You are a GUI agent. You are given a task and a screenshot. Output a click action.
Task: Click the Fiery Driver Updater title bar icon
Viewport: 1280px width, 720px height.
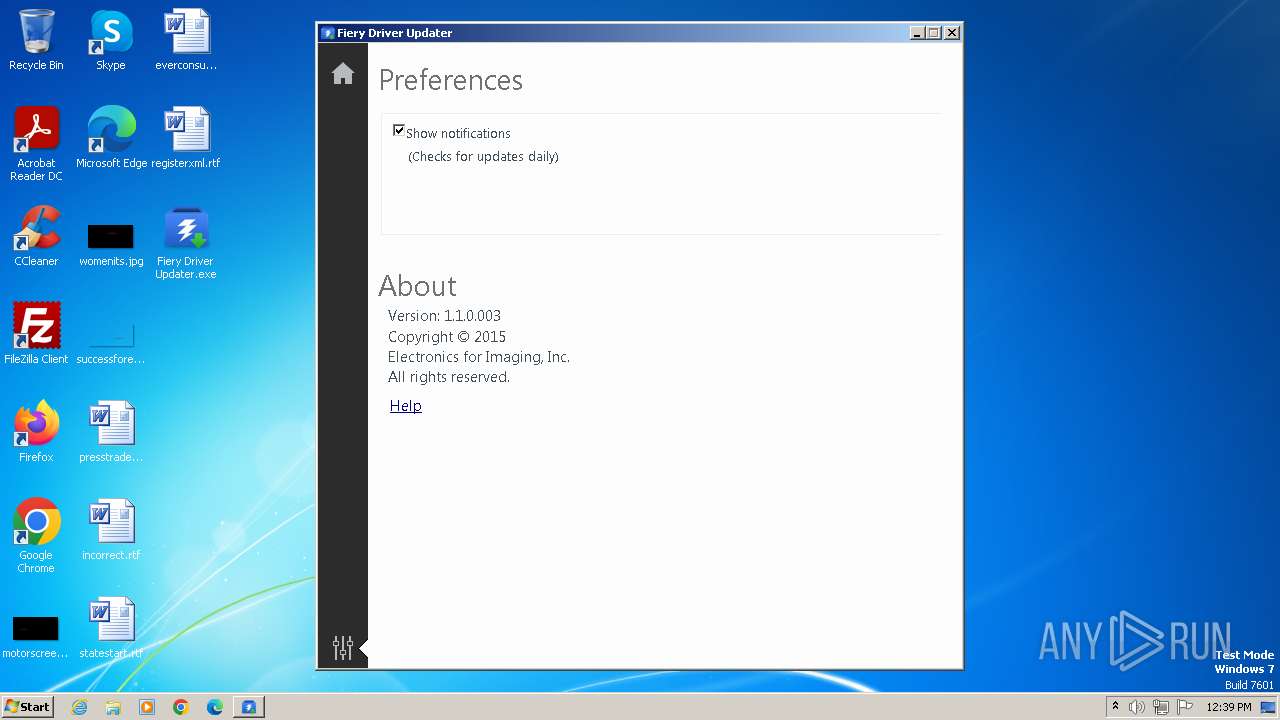coord(327,33)
